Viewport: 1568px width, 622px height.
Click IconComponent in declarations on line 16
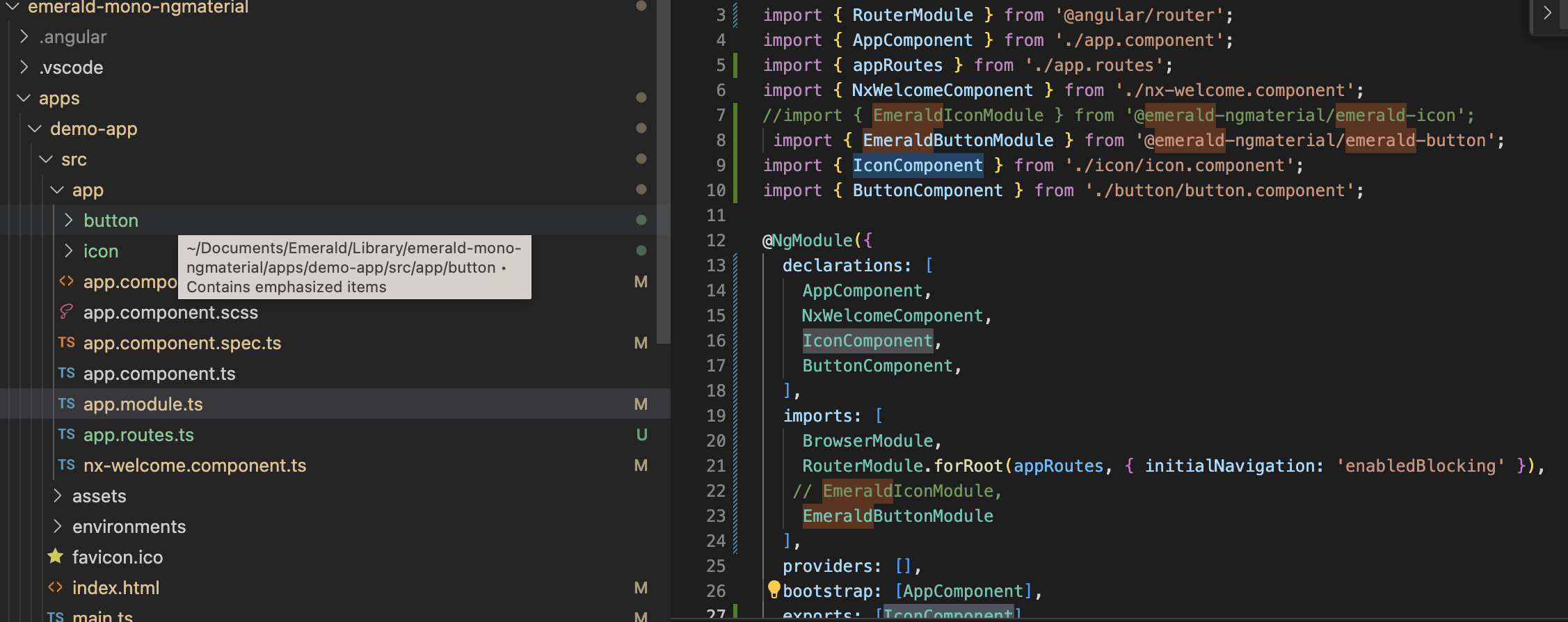[x=867, y=341]
